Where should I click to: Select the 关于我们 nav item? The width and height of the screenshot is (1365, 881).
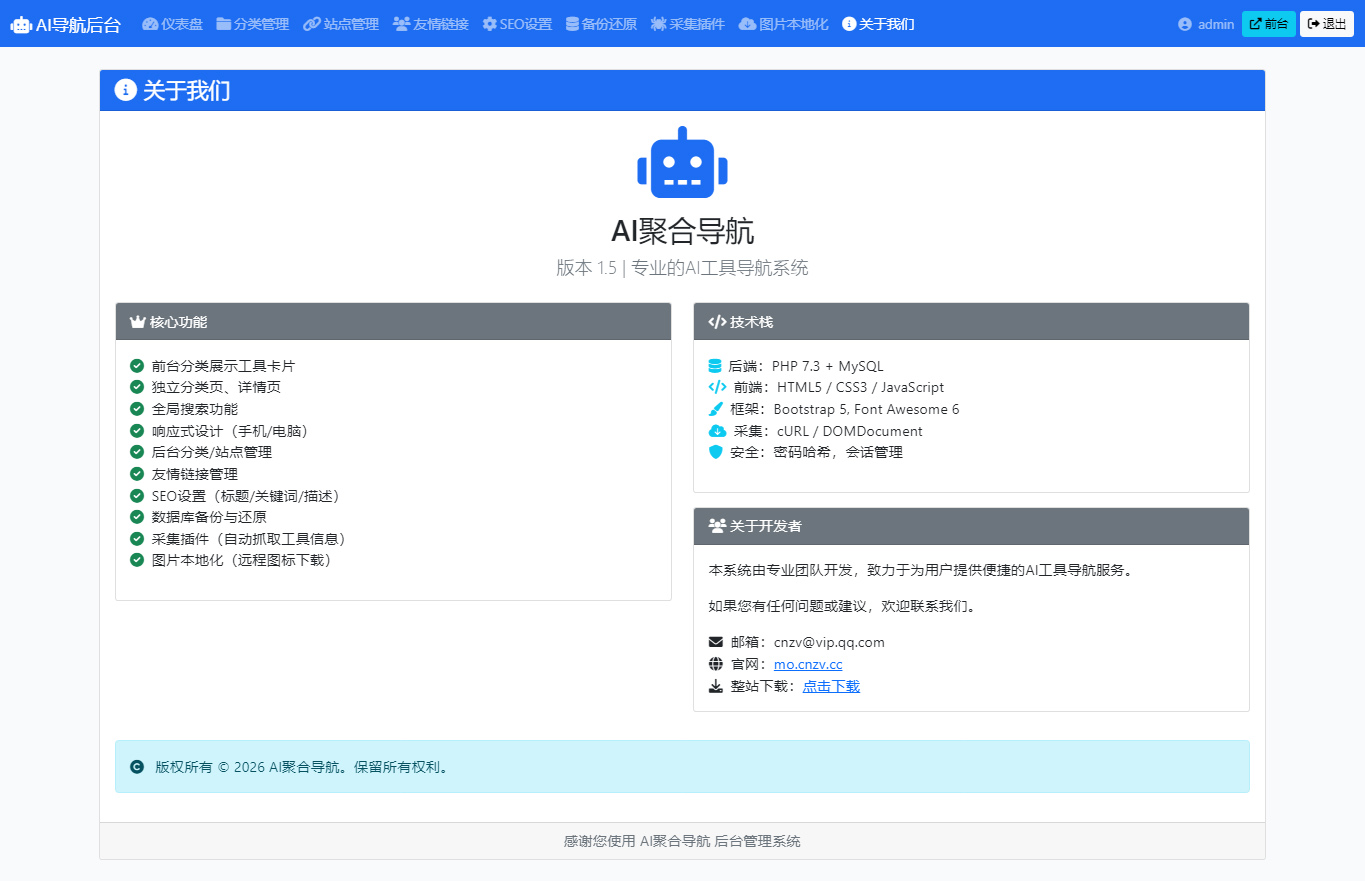[x=878, y=24]
